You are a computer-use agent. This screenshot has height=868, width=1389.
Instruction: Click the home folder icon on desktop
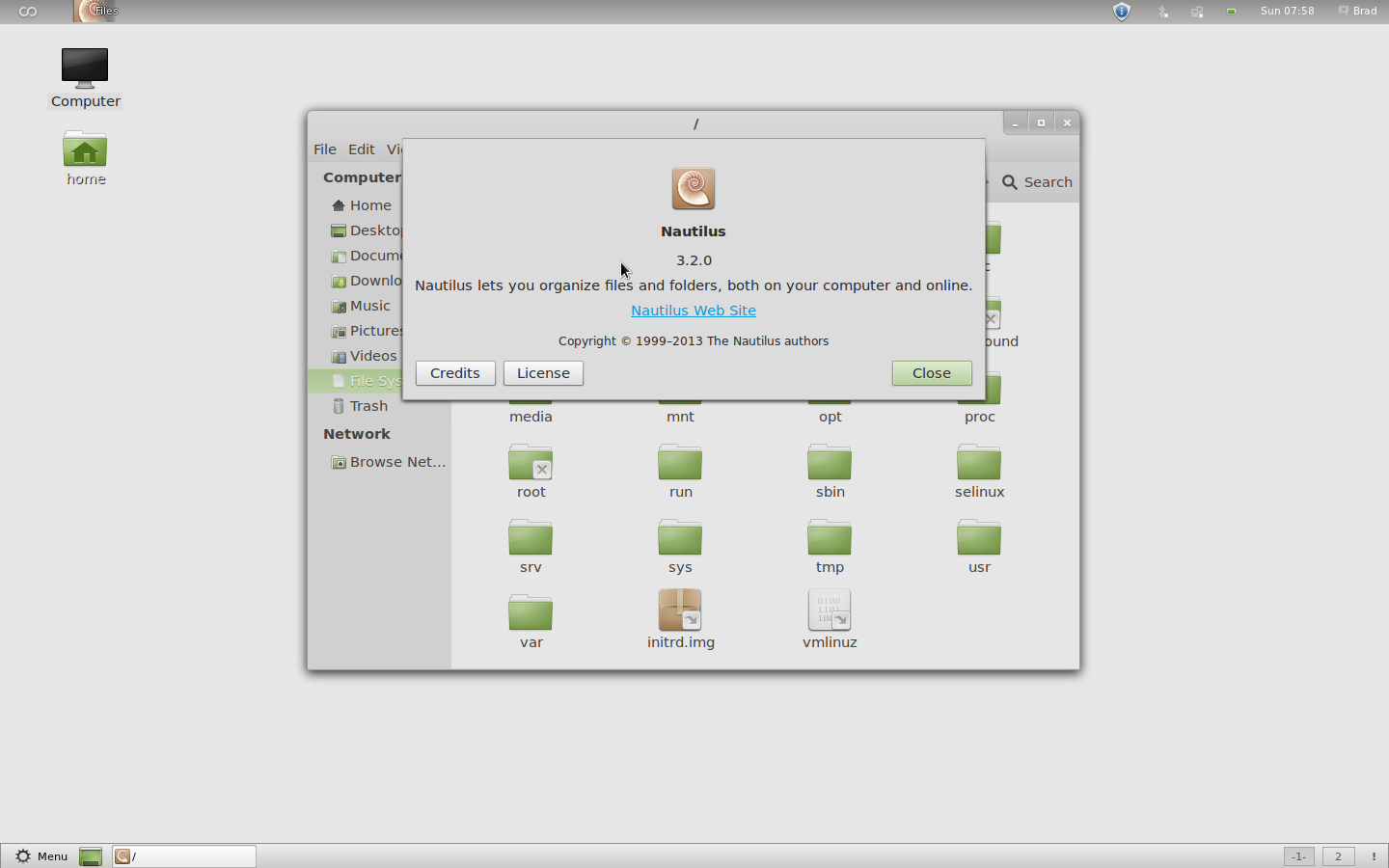point(85,149)
